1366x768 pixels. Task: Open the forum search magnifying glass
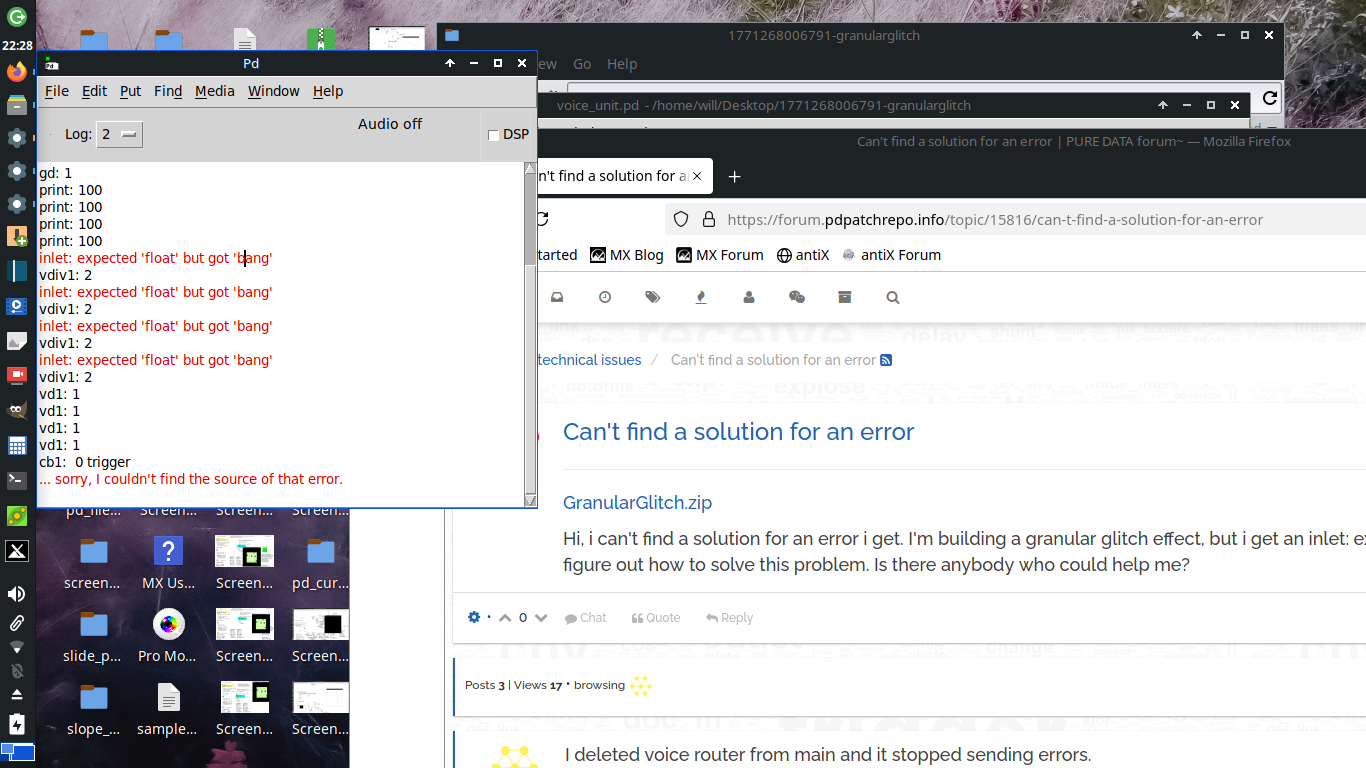[x=893, y=297]
